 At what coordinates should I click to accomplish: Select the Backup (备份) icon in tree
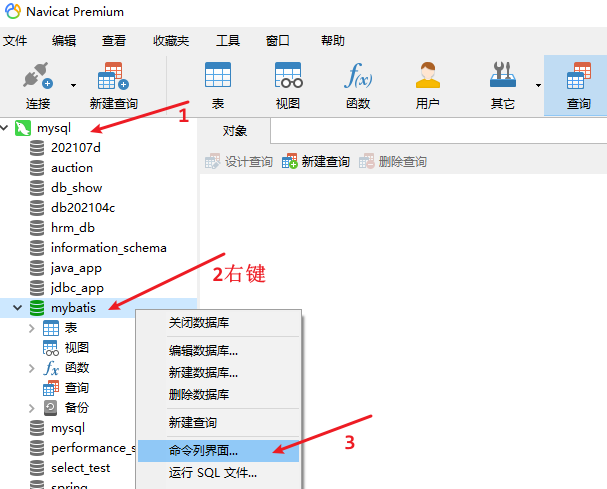coord(51,408)
